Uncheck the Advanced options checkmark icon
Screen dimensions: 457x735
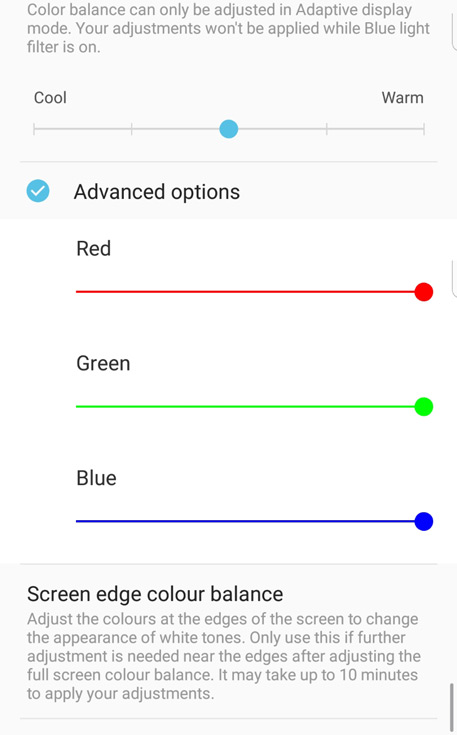(x=38, y=191)
